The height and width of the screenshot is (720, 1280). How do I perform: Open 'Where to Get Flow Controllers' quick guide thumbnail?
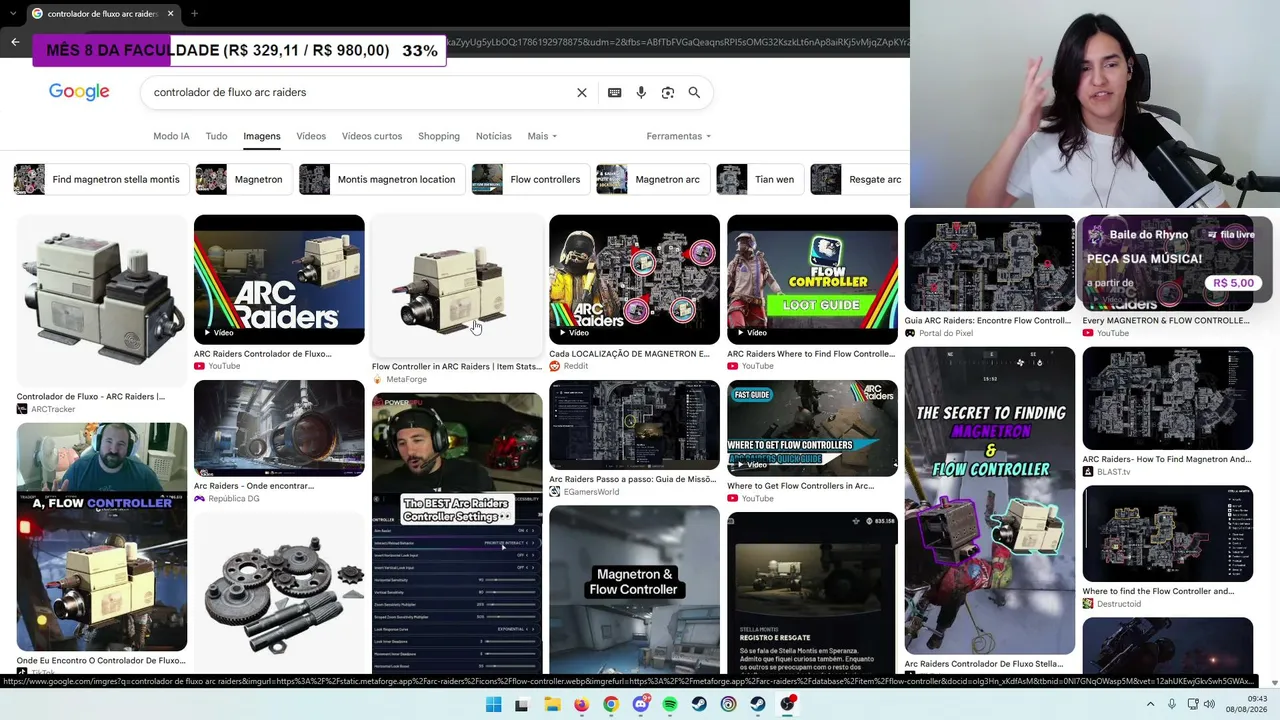coord(812,428)
